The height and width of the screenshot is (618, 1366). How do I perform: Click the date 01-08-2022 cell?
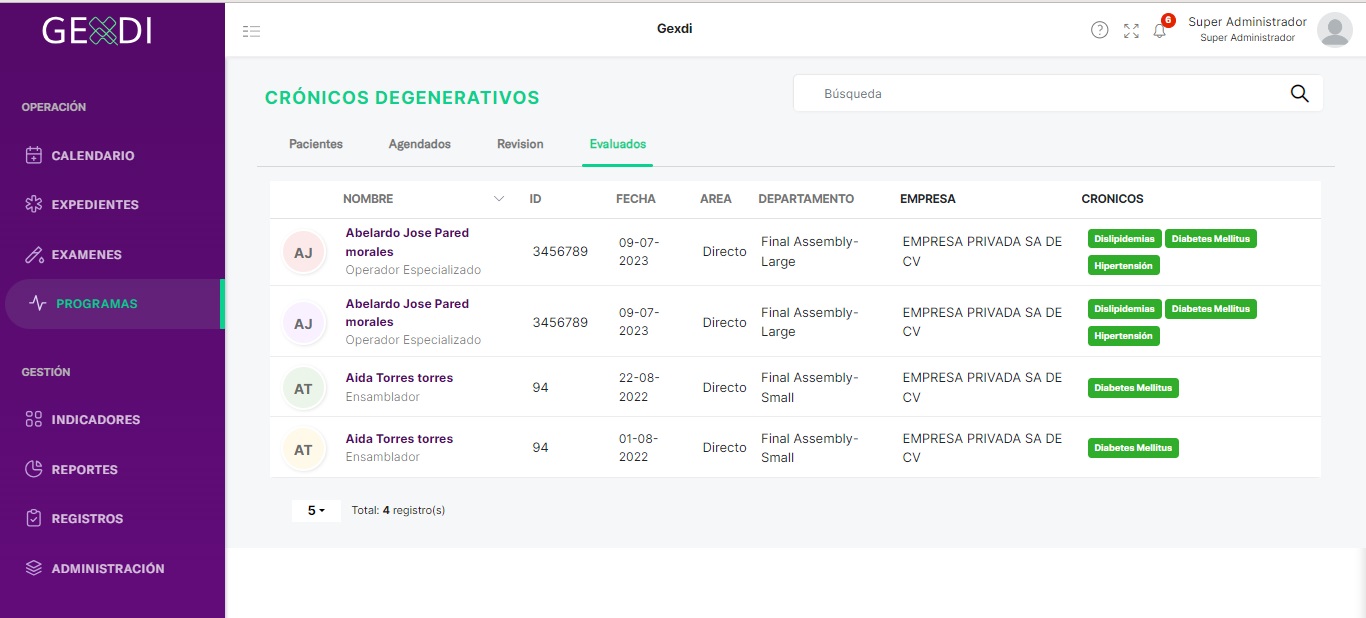click(x=639, y=448)
